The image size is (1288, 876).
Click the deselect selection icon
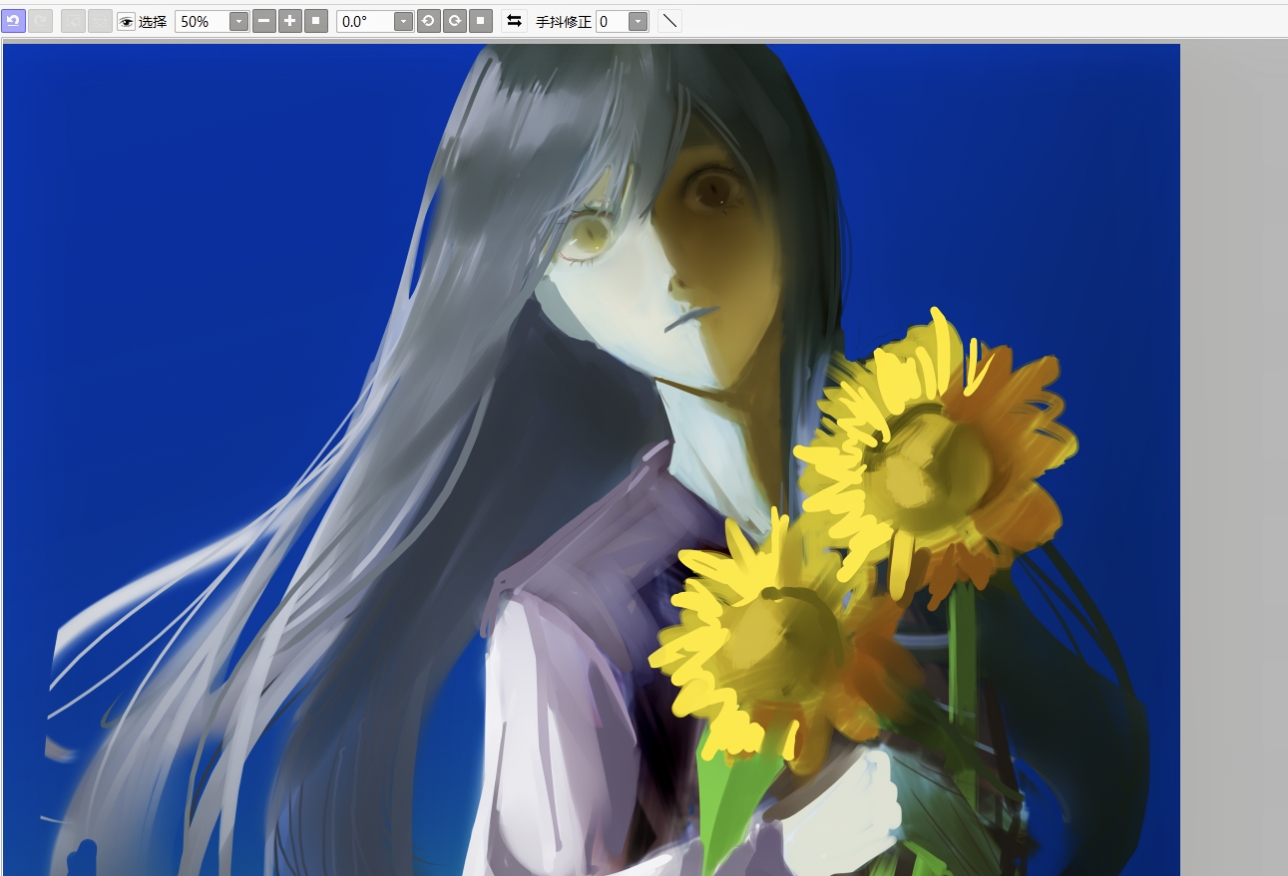[x=73, y=21]
